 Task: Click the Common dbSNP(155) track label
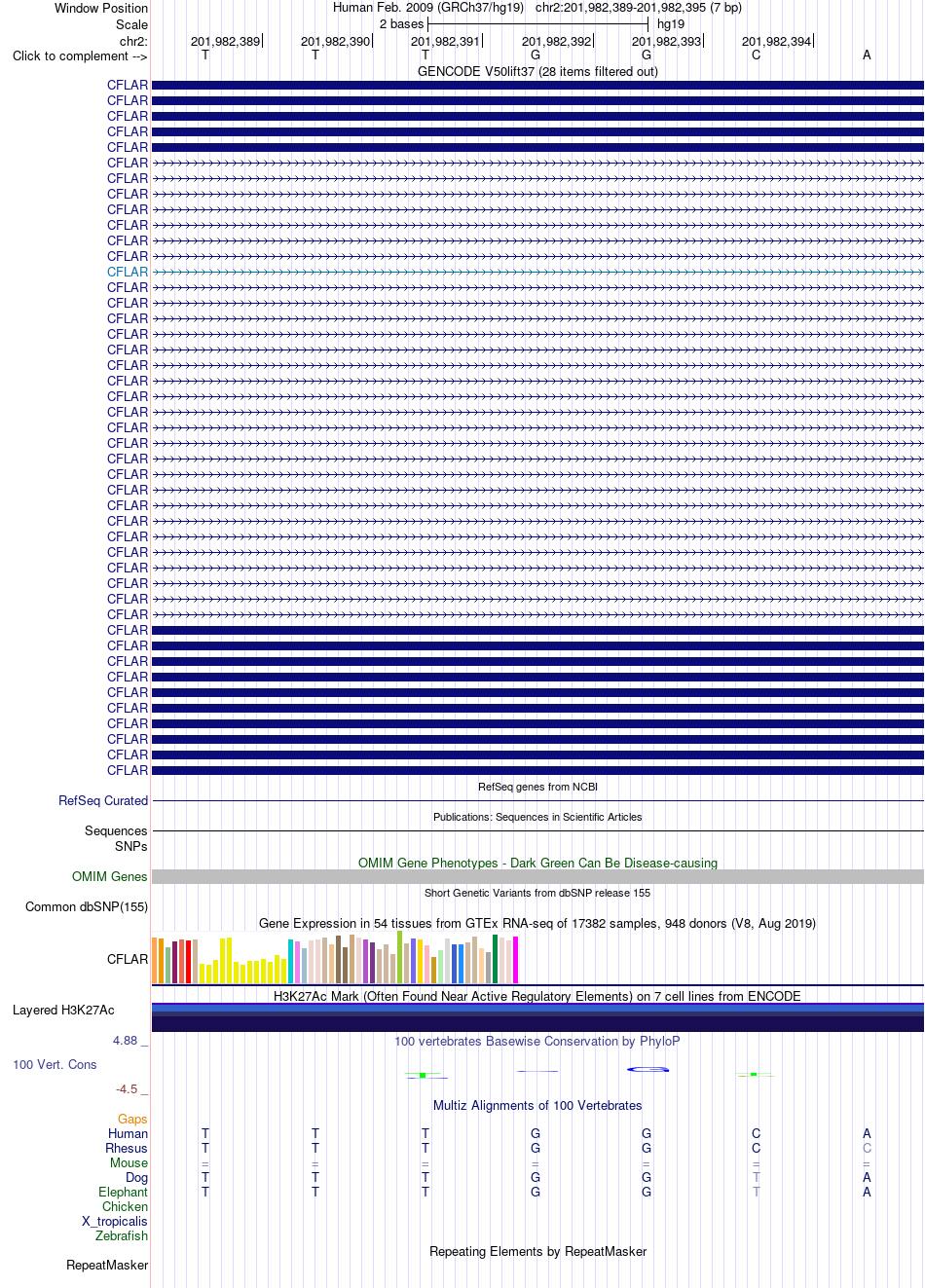point(87,906)
